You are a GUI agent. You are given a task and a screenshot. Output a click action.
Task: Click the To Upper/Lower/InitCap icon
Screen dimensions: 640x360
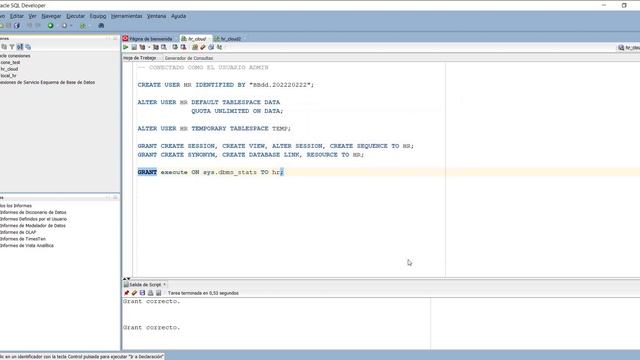(x=219, y=47)
